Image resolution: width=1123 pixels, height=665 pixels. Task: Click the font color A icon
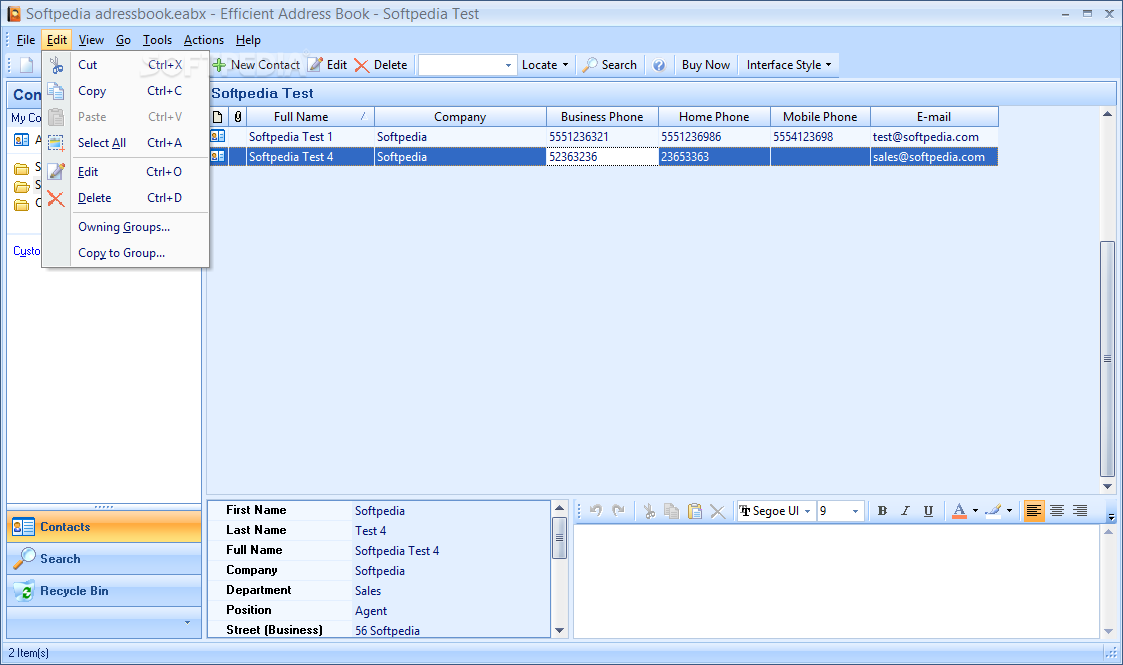959,511
